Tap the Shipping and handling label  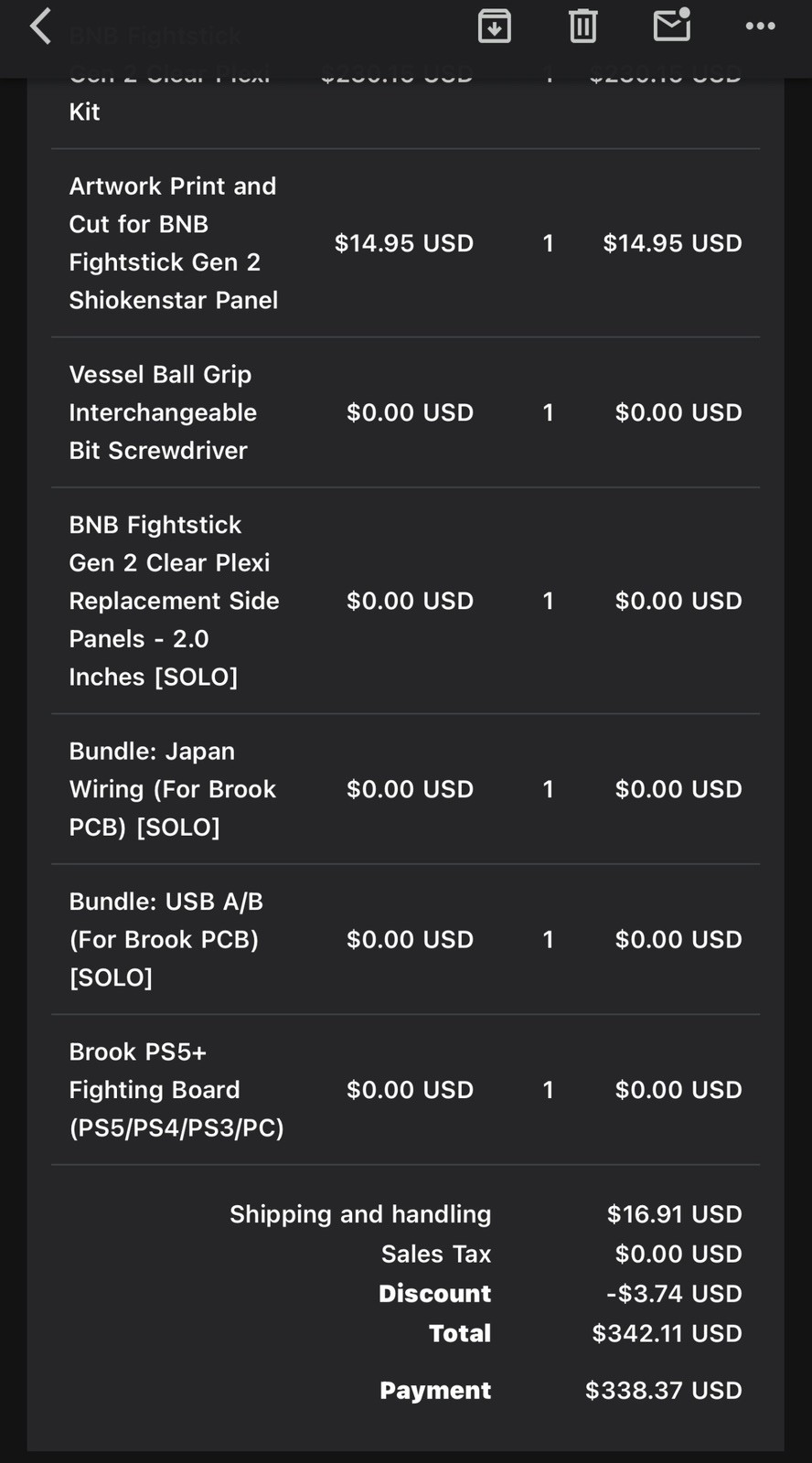(360, 1214)
